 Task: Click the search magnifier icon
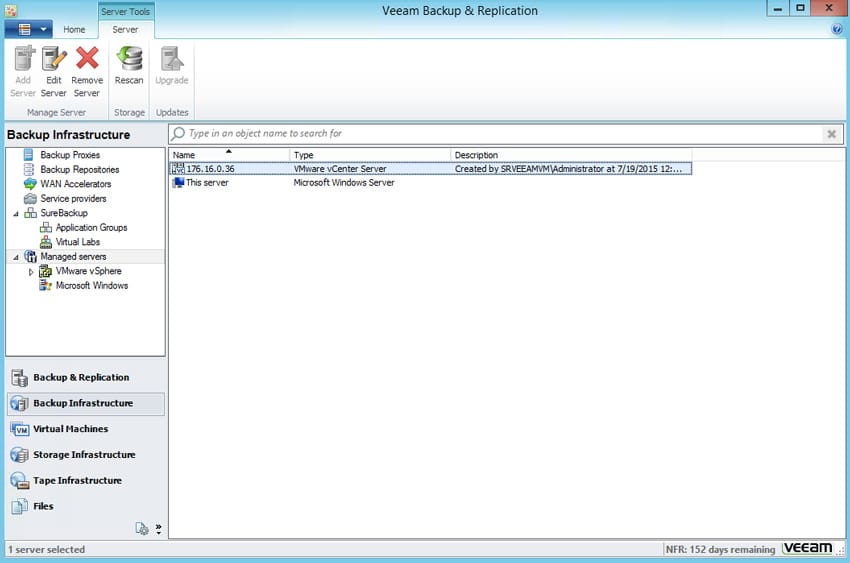point(178,133)
